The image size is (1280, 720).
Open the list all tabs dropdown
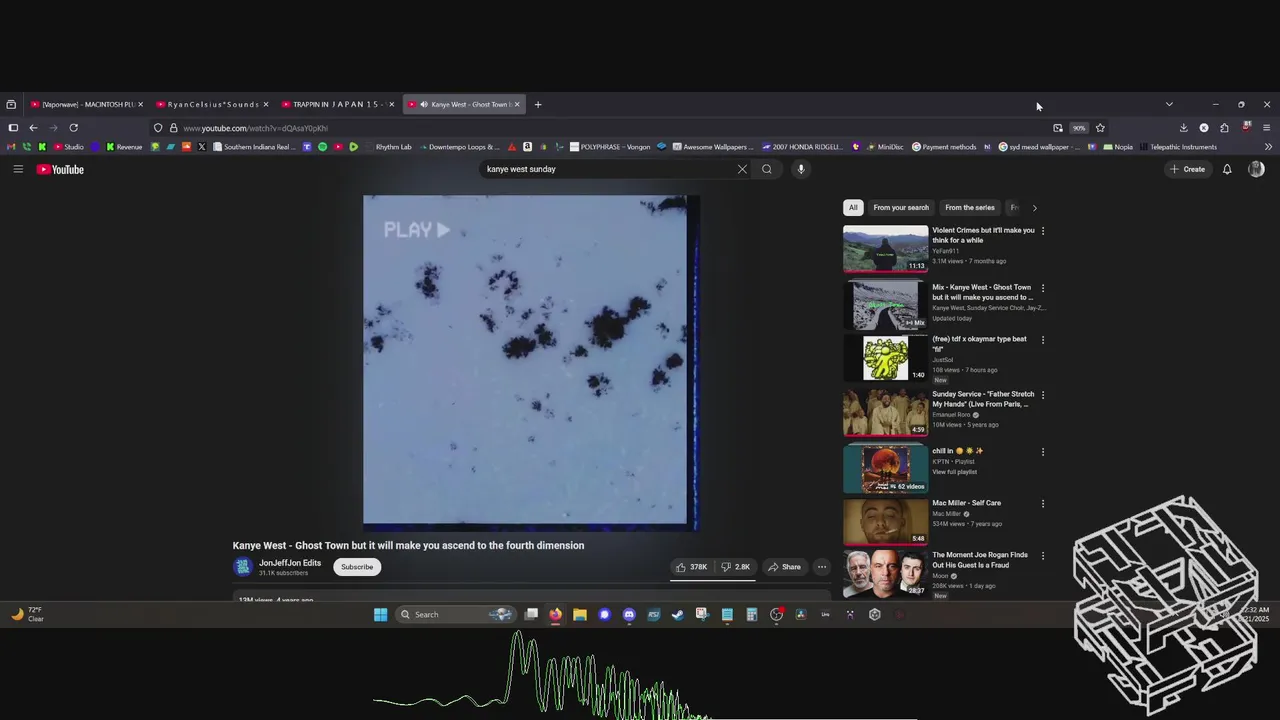[1169, 104]
